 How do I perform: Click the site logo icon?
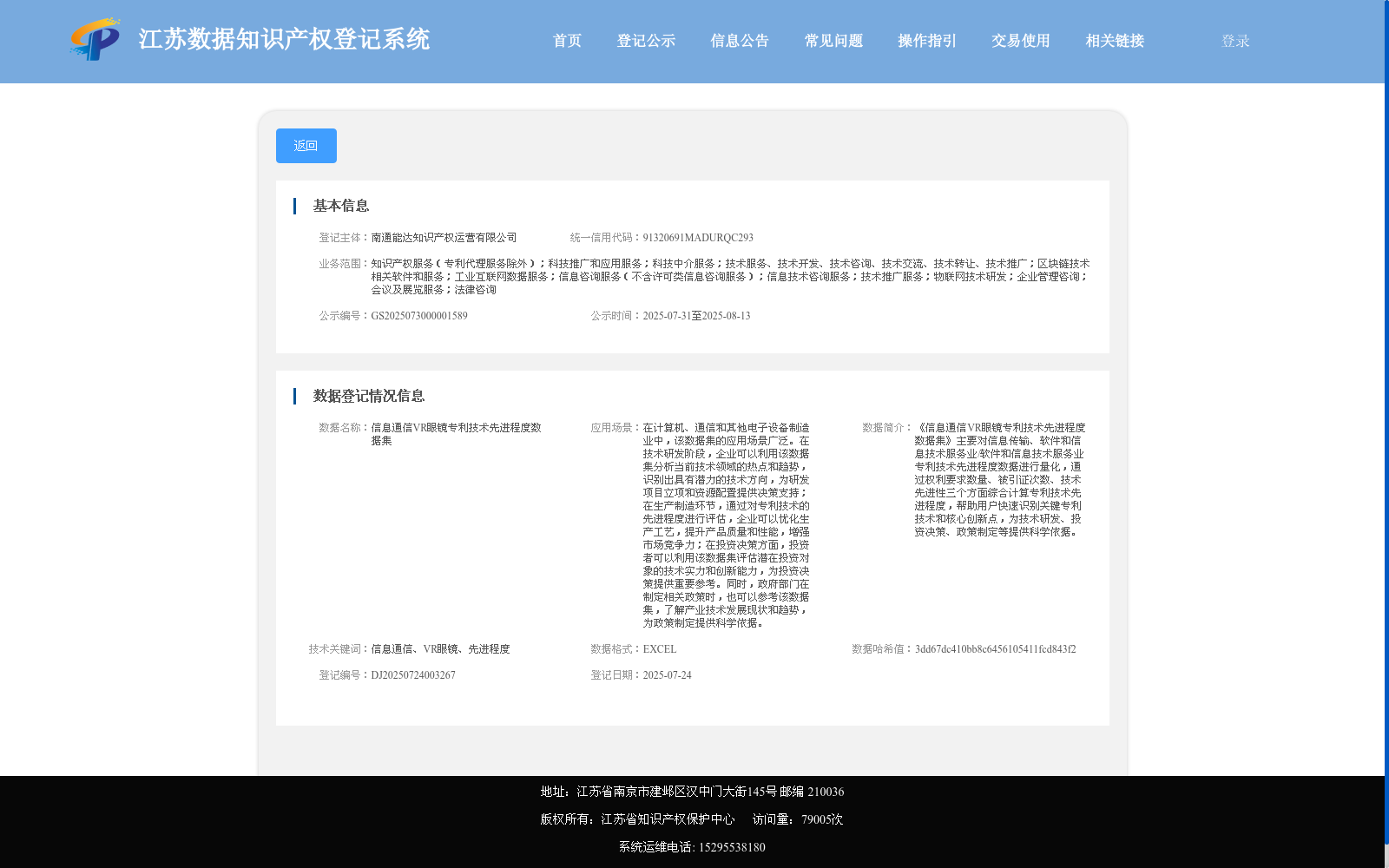click(95, 39)
